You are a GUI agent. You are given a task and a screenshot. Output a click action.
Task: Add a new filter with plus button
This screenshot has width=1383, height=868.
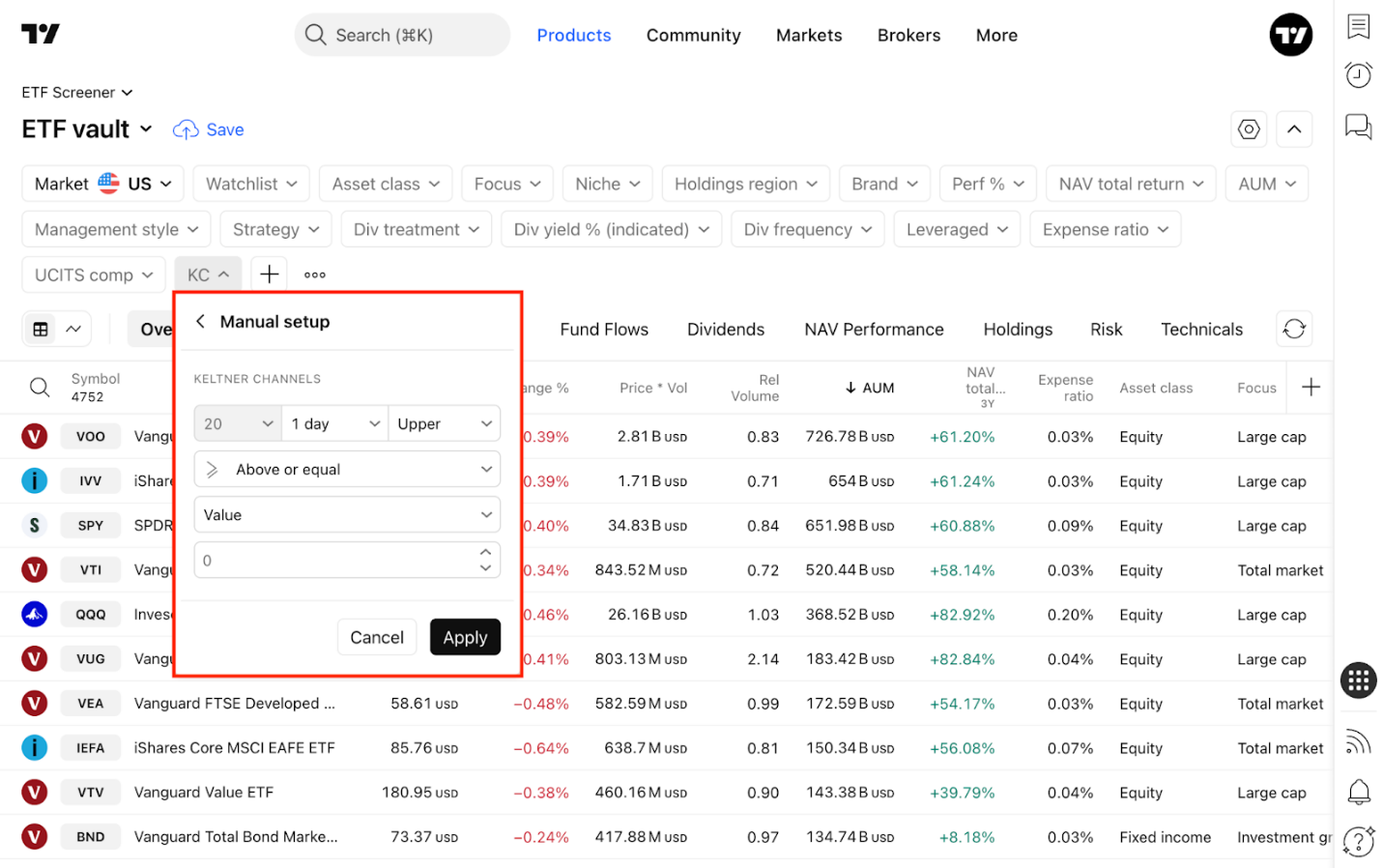pyautogui.click(x=269, y=275)
